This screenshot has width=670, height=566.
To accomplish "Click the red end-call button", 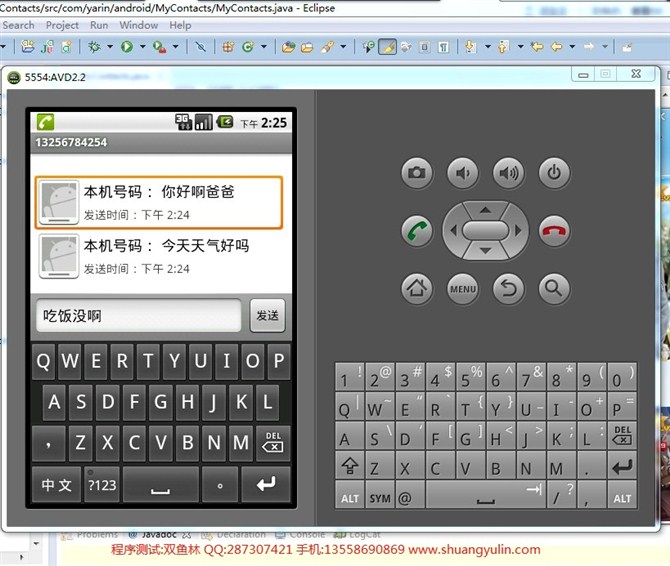I will click(554, 231).
